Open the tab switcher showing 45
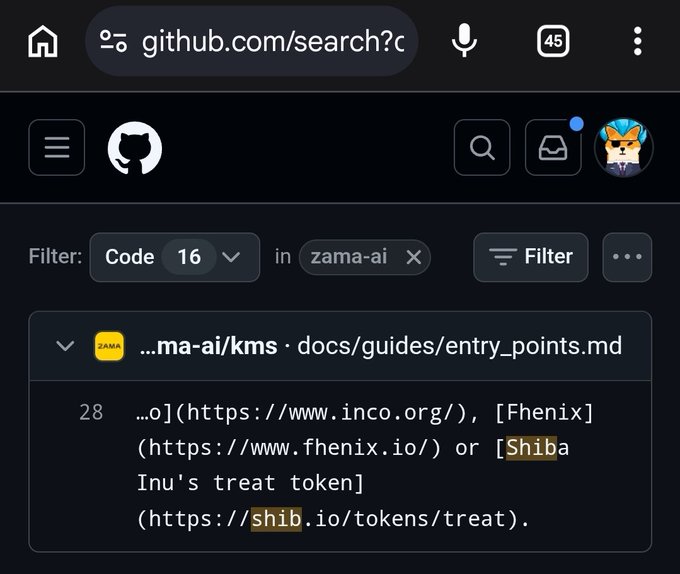Image resolution: width=680 pixels, height=574 pixels. click(x=553, y=41)
